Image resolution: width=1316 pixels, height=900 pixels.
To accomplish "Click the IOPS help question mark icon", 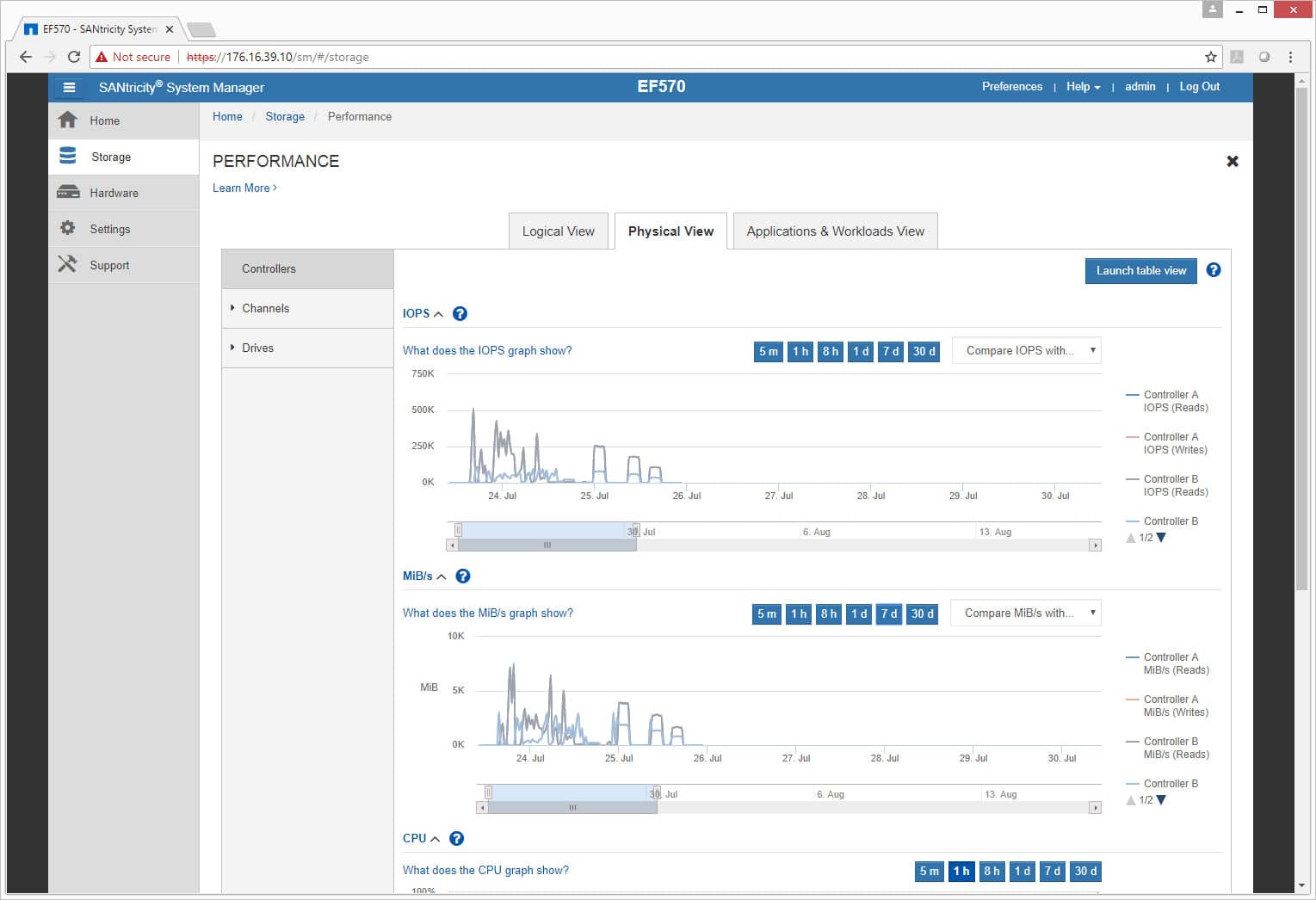I will click(x=460, y=314).
